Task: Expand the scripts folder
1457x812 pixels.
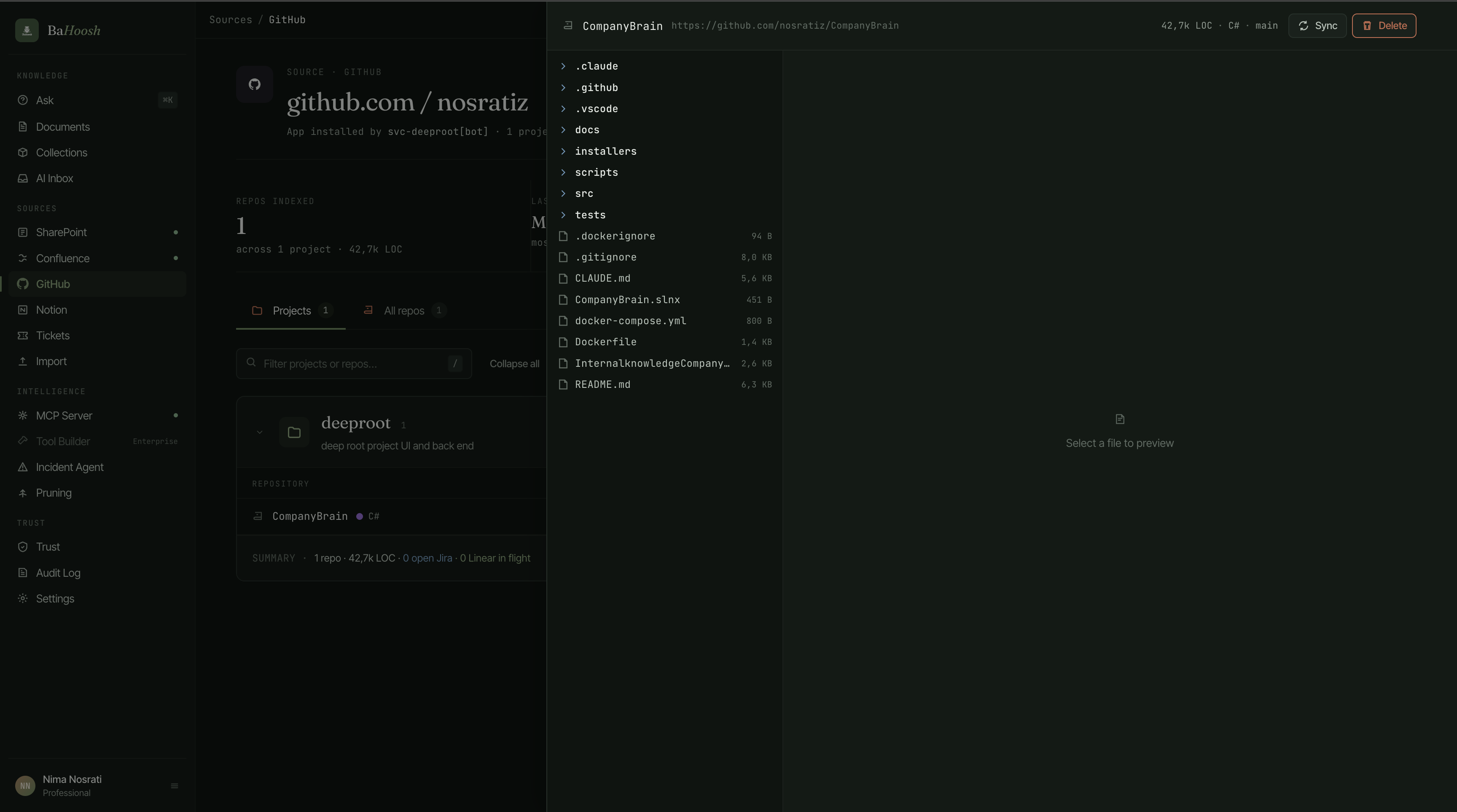Action: tap(664, 172)
